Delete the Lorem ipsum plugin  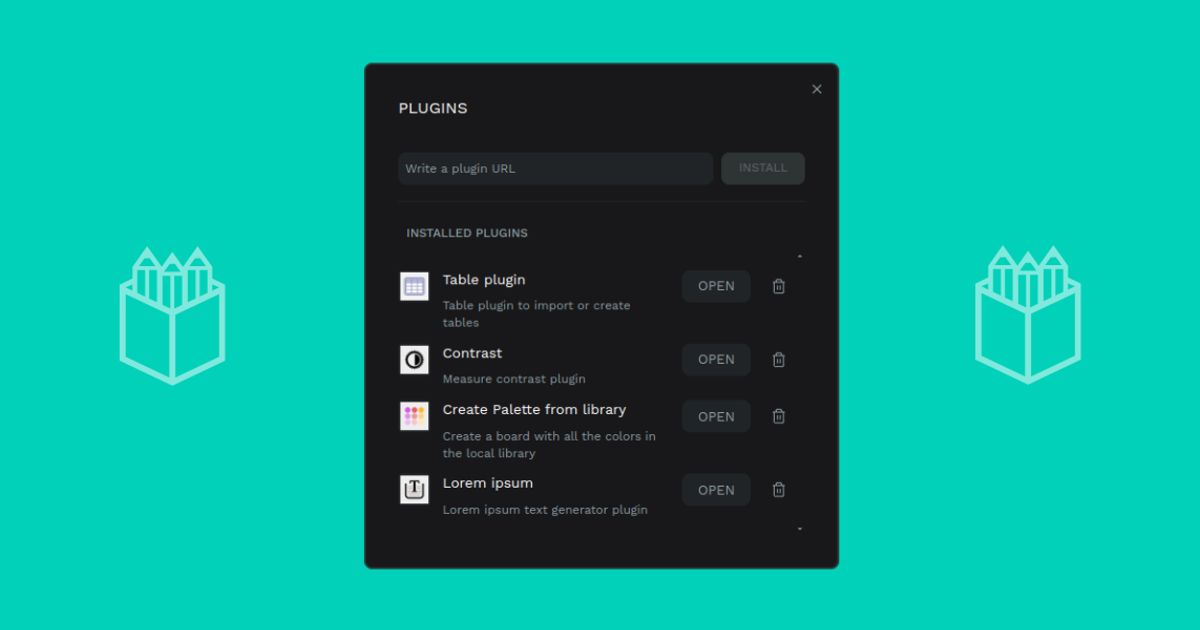[x=779, y=490]
